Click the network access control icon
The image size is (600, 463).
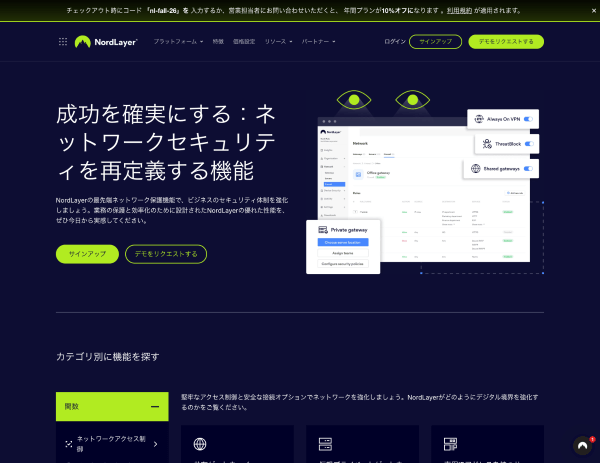point(69,444)
